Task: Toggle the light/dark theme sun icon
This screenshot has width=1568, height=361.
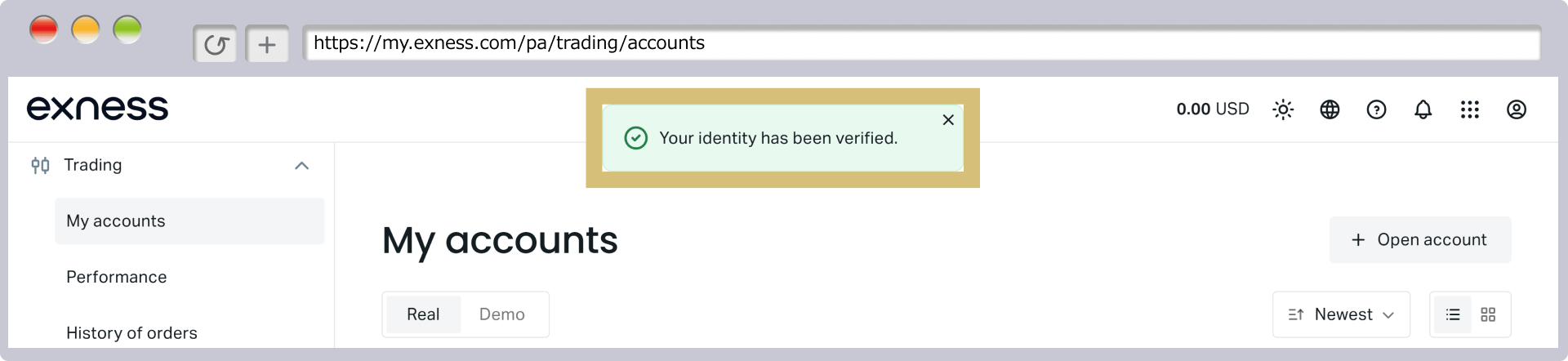Action: (1283, 109)
